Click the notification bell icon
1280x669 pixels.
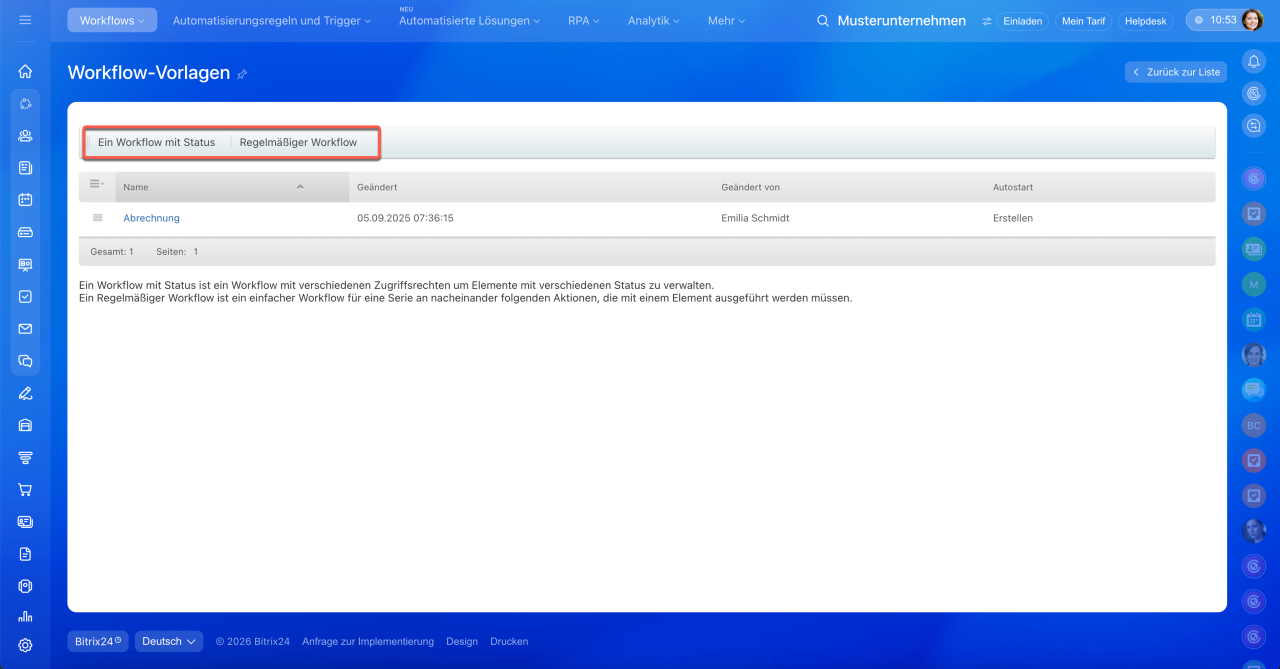[x=1253, y=62]
